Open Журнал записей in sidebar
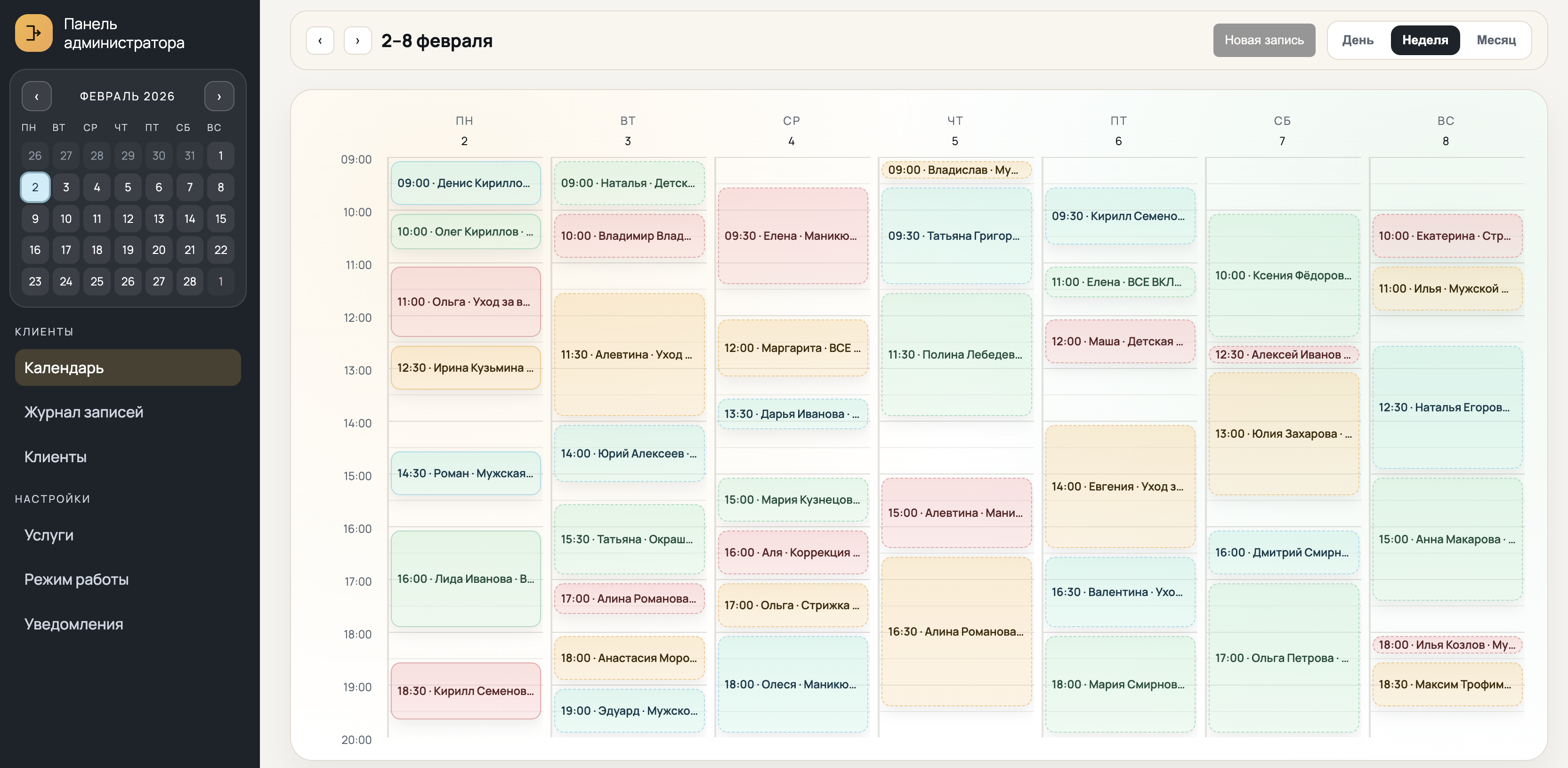 (84, 412)
